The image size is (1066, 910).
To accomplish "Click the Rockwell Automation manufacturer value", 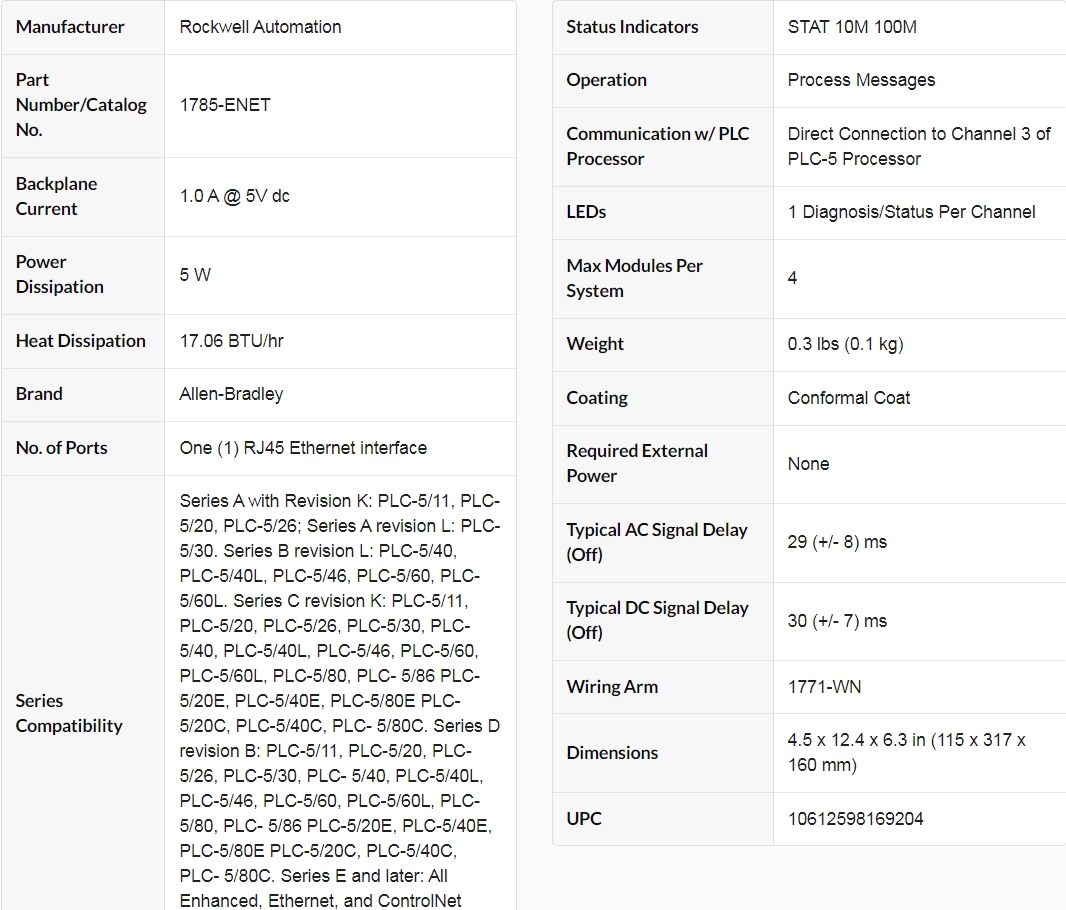I will coord(260,27).
